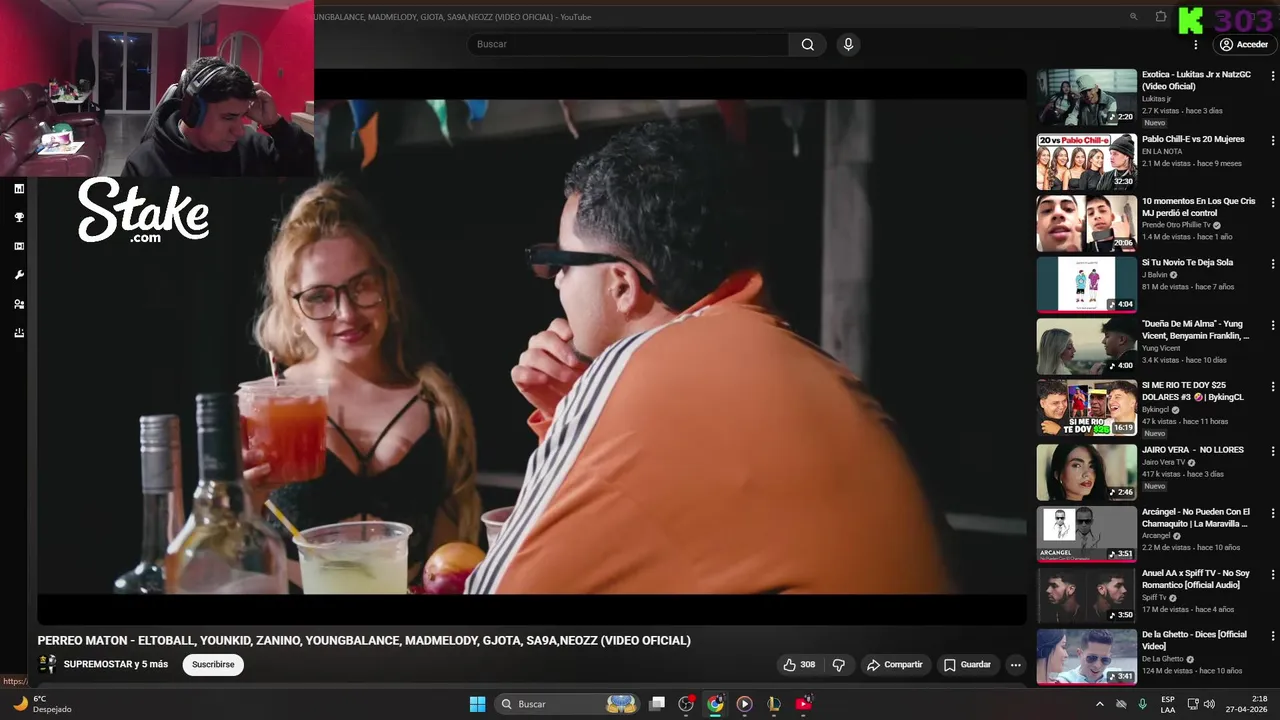Viewport: 1280px width, 720px height.
Task: Click the YouTube Buscar search field
Action: coord(628,44)
